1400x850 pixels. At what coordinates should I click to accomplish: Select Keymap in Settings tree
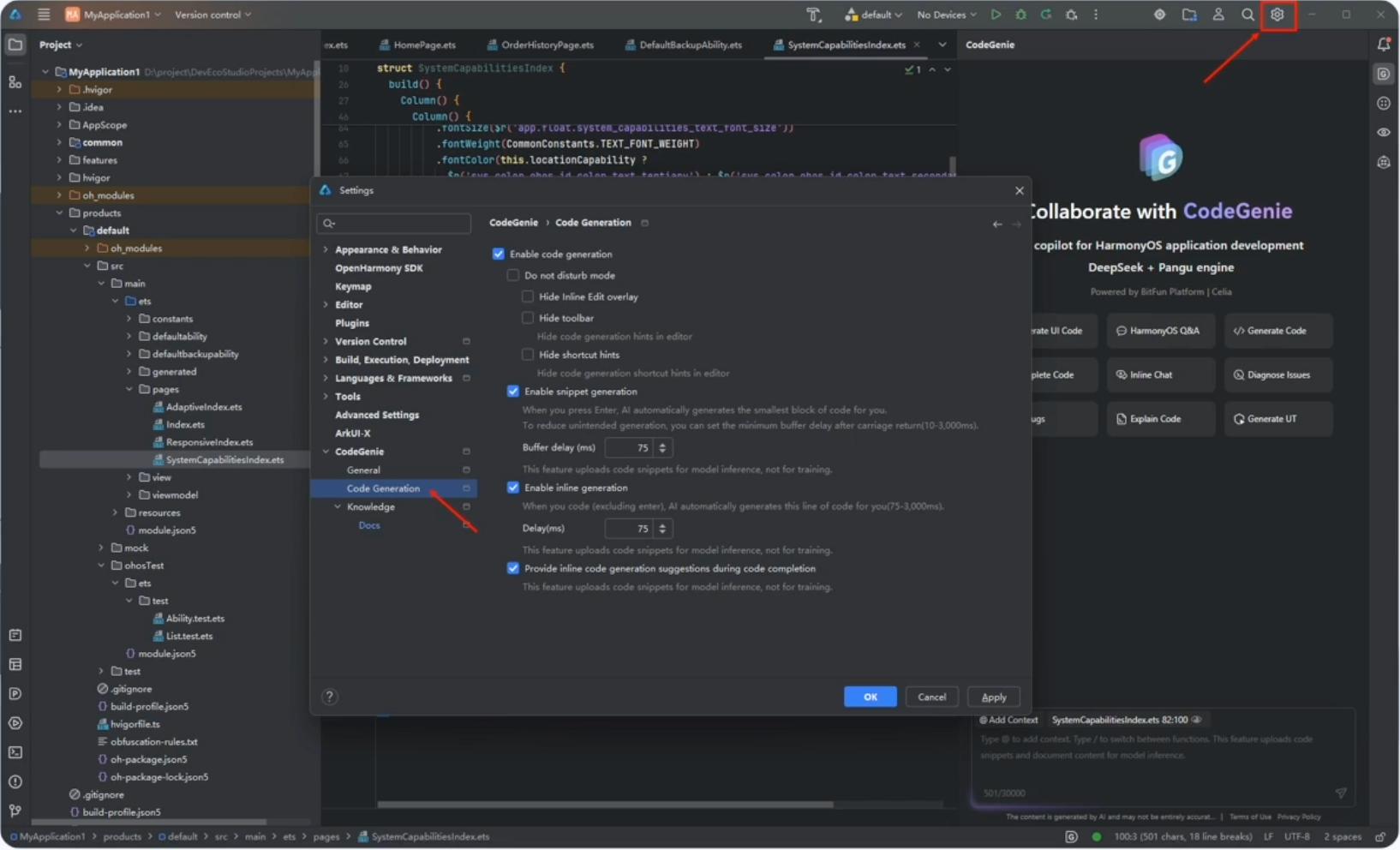353,286
